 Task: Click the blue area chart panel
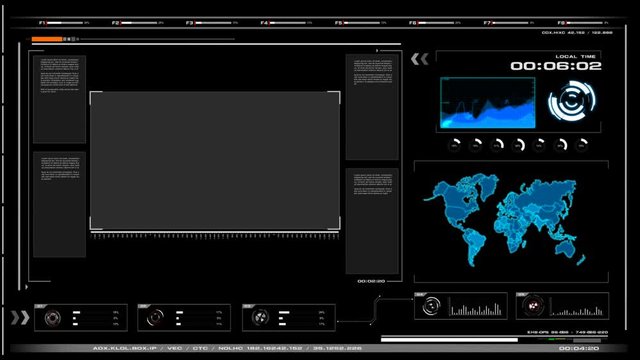488,102
